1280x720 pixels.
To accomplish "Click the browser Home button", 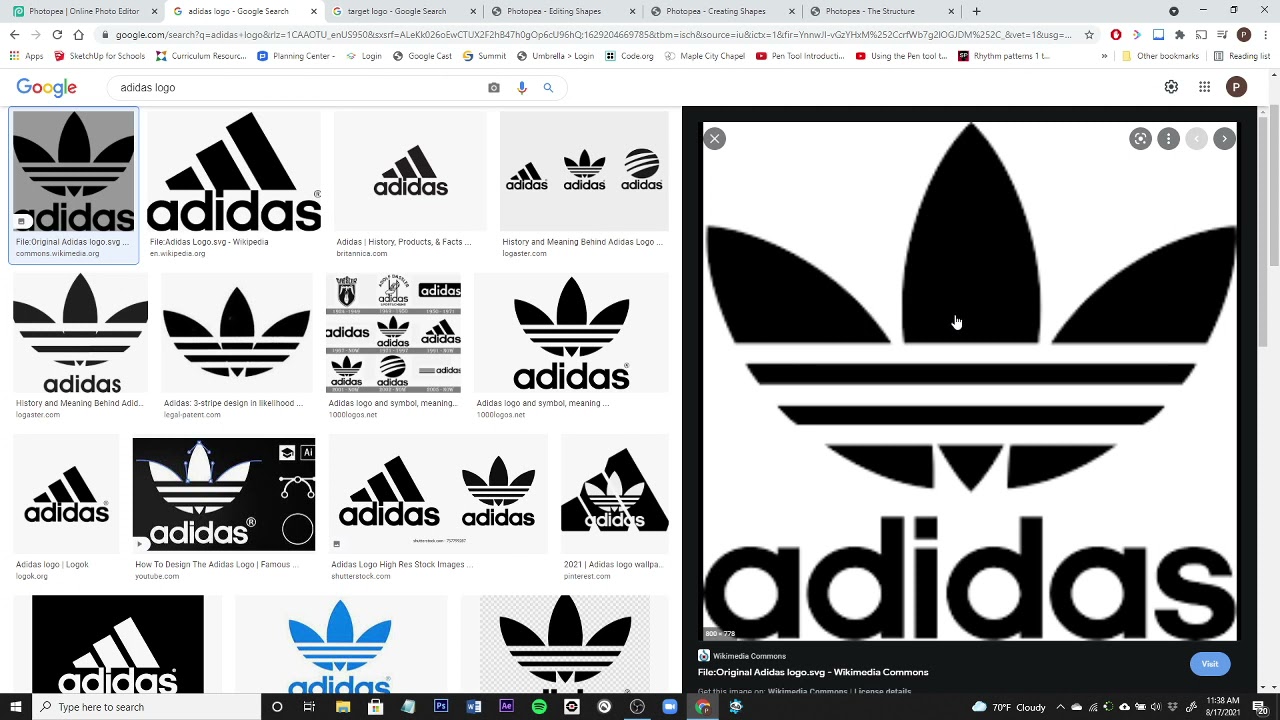I will point(78,35).
